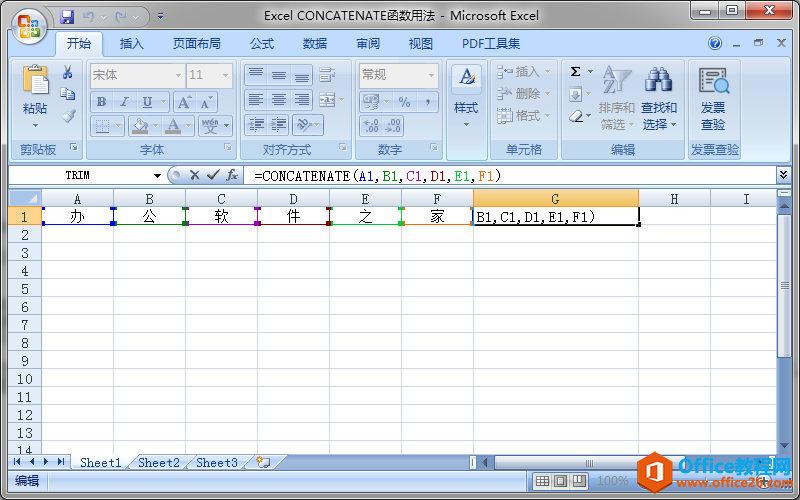Expand the formula bar
Screen dimensions: 800x500
coord(784,175)
